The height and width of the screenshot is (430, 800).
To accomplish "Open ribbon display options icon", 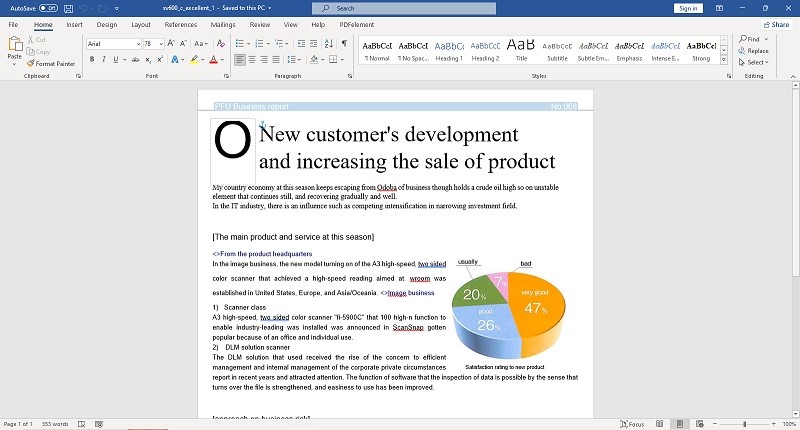I will point(719,8).
